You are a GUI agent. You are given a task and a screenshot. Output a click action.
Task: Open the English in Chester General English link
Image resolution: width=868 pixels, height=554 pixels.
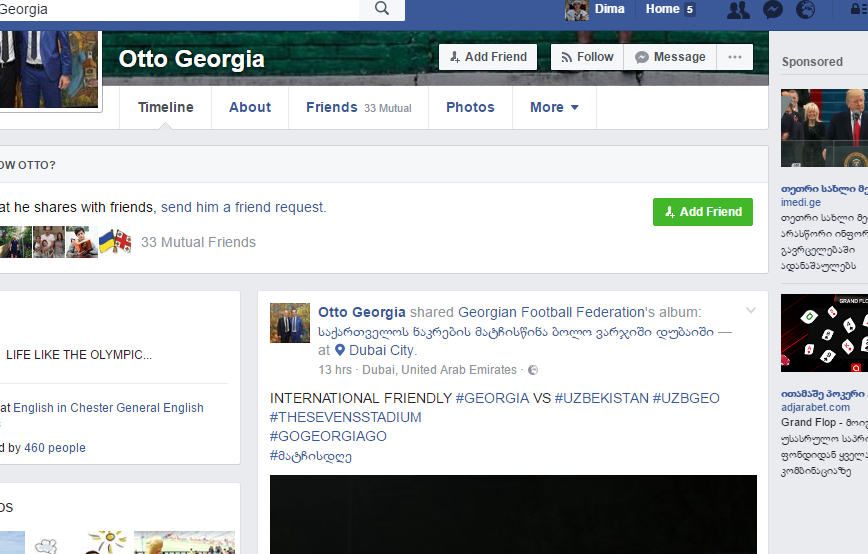click(x=108, y=408)
